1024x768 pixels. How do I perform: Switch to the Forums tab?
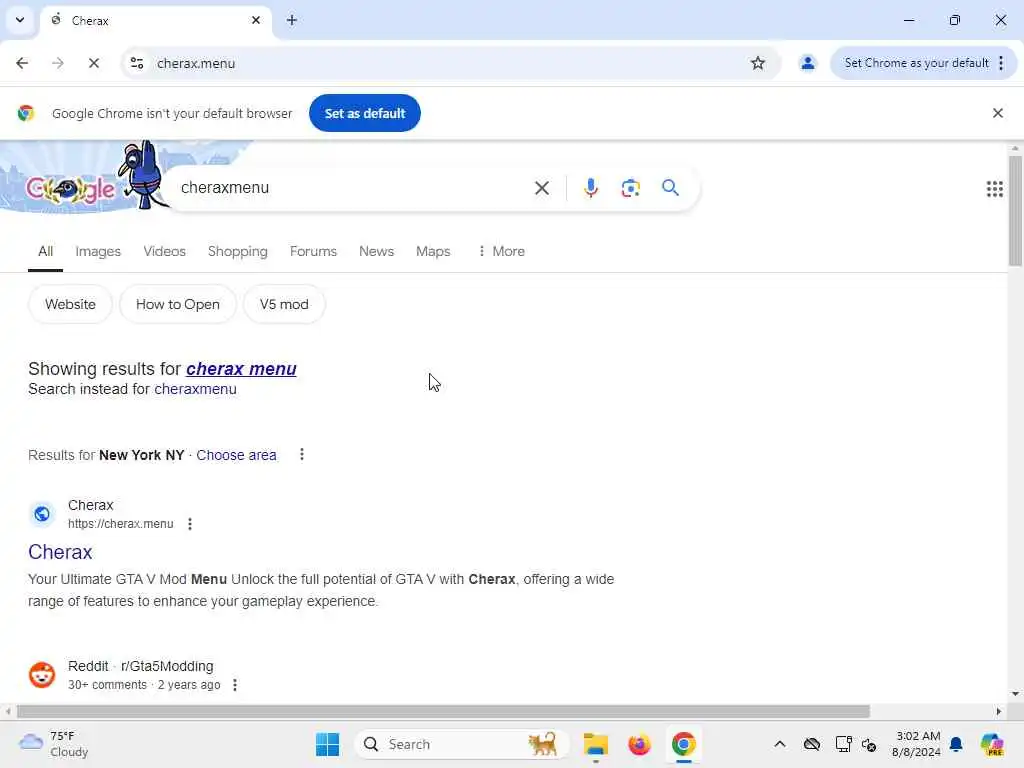tap(313, 251)
